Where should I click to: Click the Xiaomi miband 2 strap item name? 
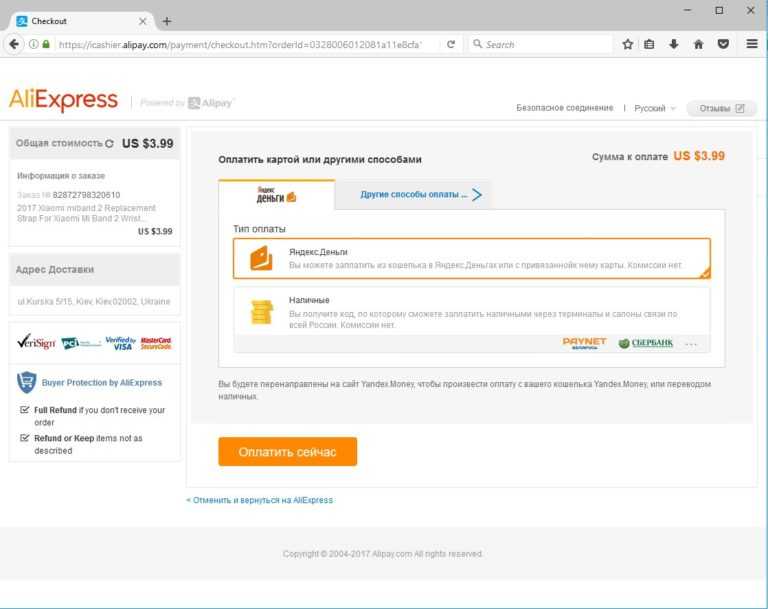click(x=86, y=213)
